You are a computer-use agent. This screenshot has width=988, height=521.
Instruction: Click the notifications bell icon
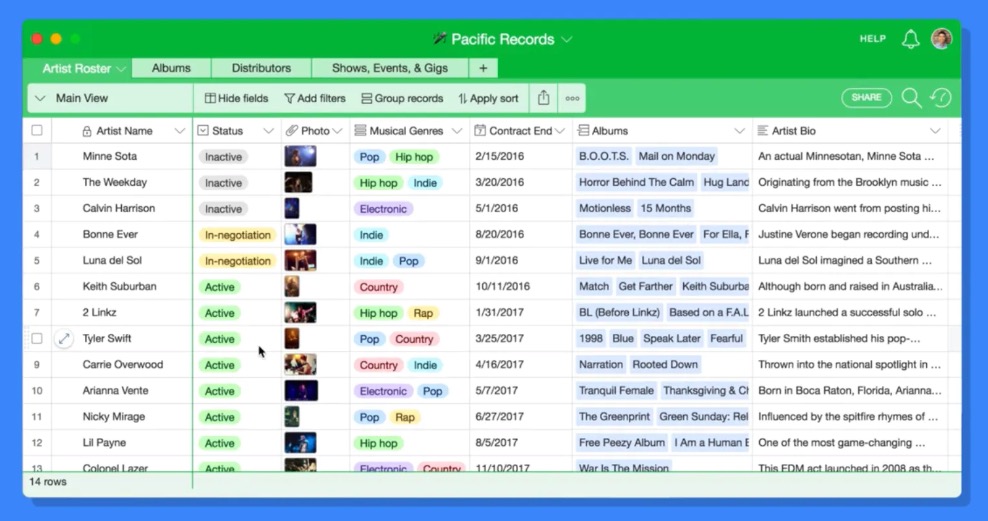[x=910, y=39]
